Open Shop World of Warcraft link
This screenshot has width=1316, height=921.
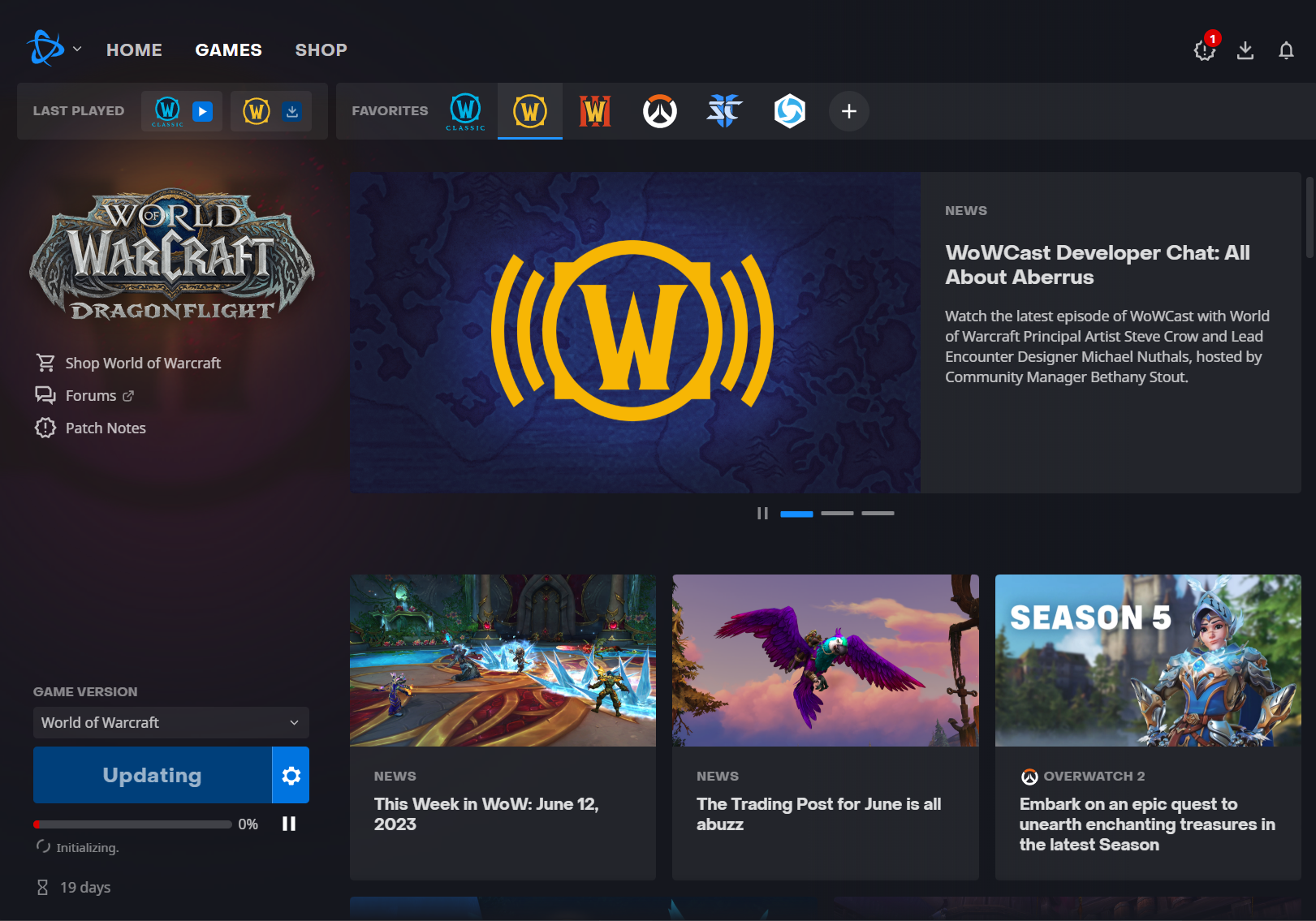click(x=143, y=363)
